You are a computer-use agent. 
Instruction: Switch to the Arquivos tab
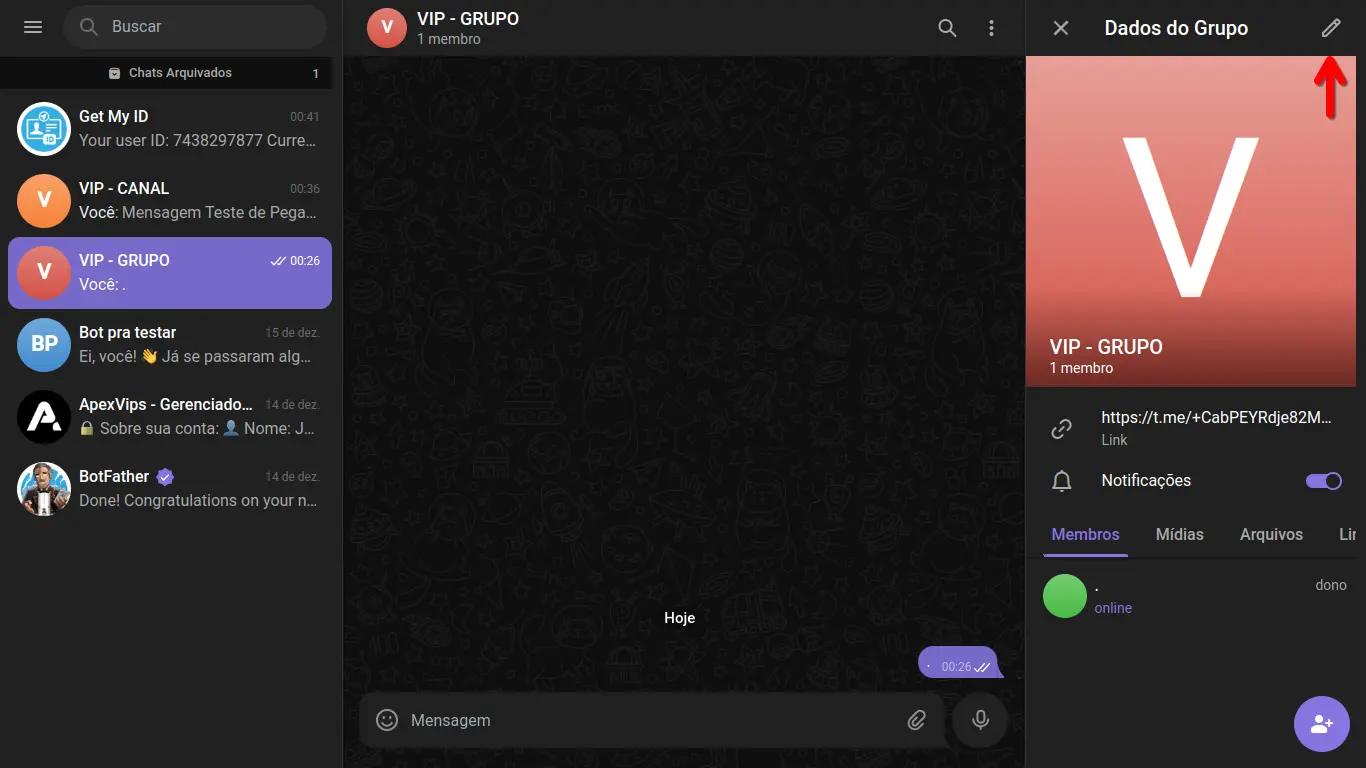click(x=1271, y=534)
